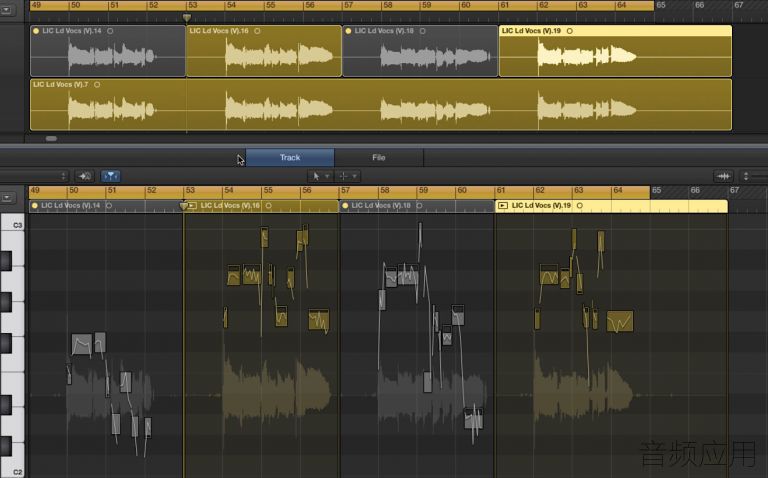This screenshot has width=768, height=478.
Task: Select the tall gold note near bar 63 top
Action: (574, 239)
